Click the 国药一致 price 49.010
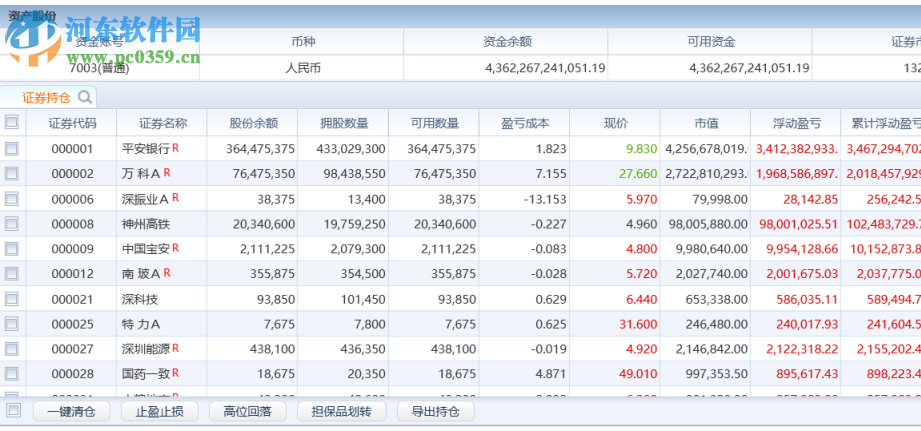Image resolution: width=921 pixels, height=431 pixels. click(x=638, y=373)
